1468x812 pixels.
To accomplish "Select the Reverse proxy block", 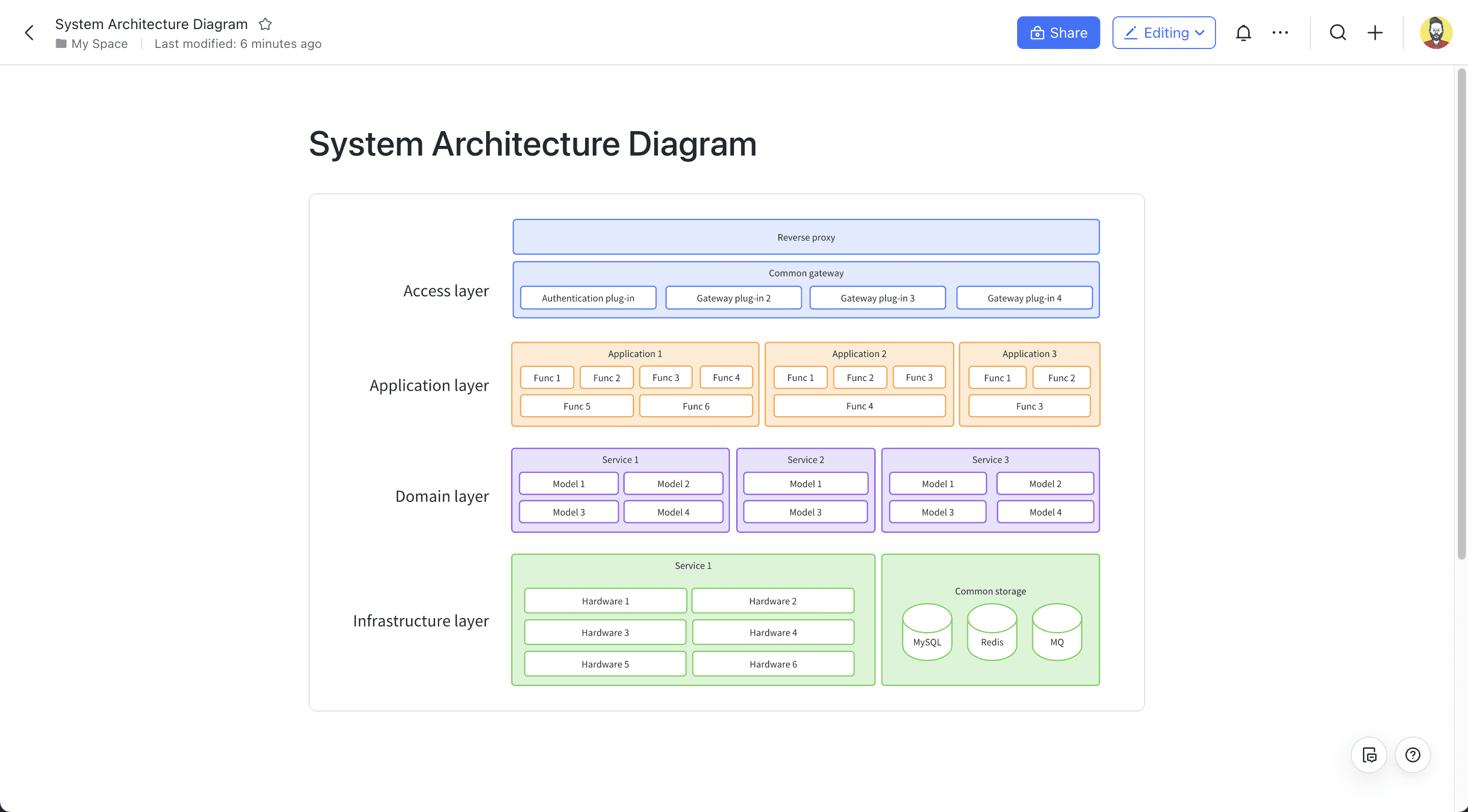I will [x=805, y=237].
